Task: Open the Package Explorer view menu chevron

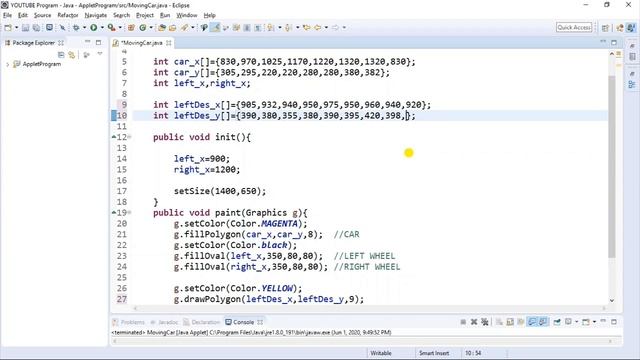Action: click(x=100, y=54)
